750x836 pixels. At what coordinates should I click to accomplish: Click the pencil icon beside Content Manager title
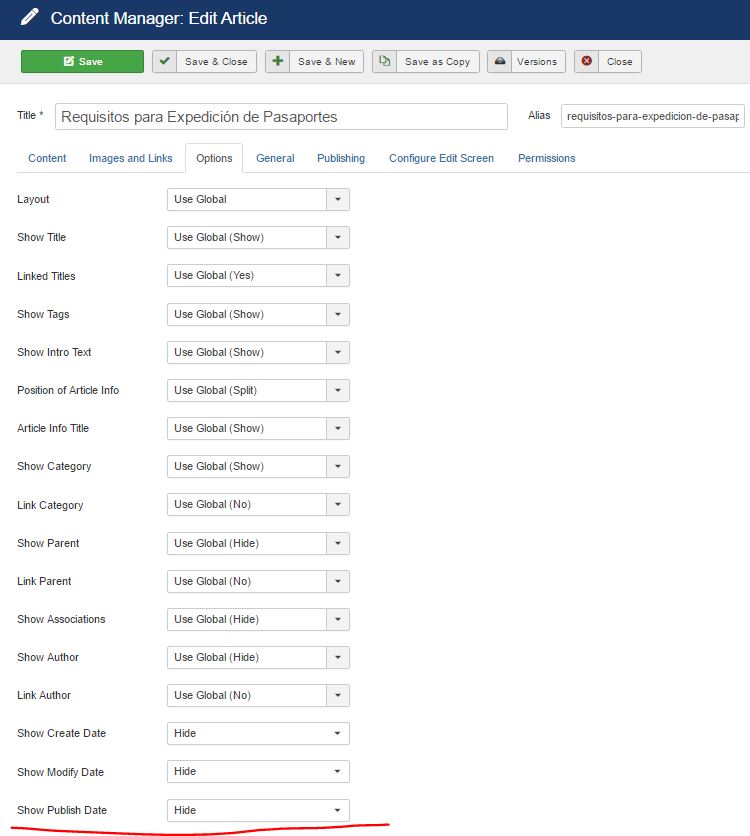pyautogui.click(x=30, y=18)
